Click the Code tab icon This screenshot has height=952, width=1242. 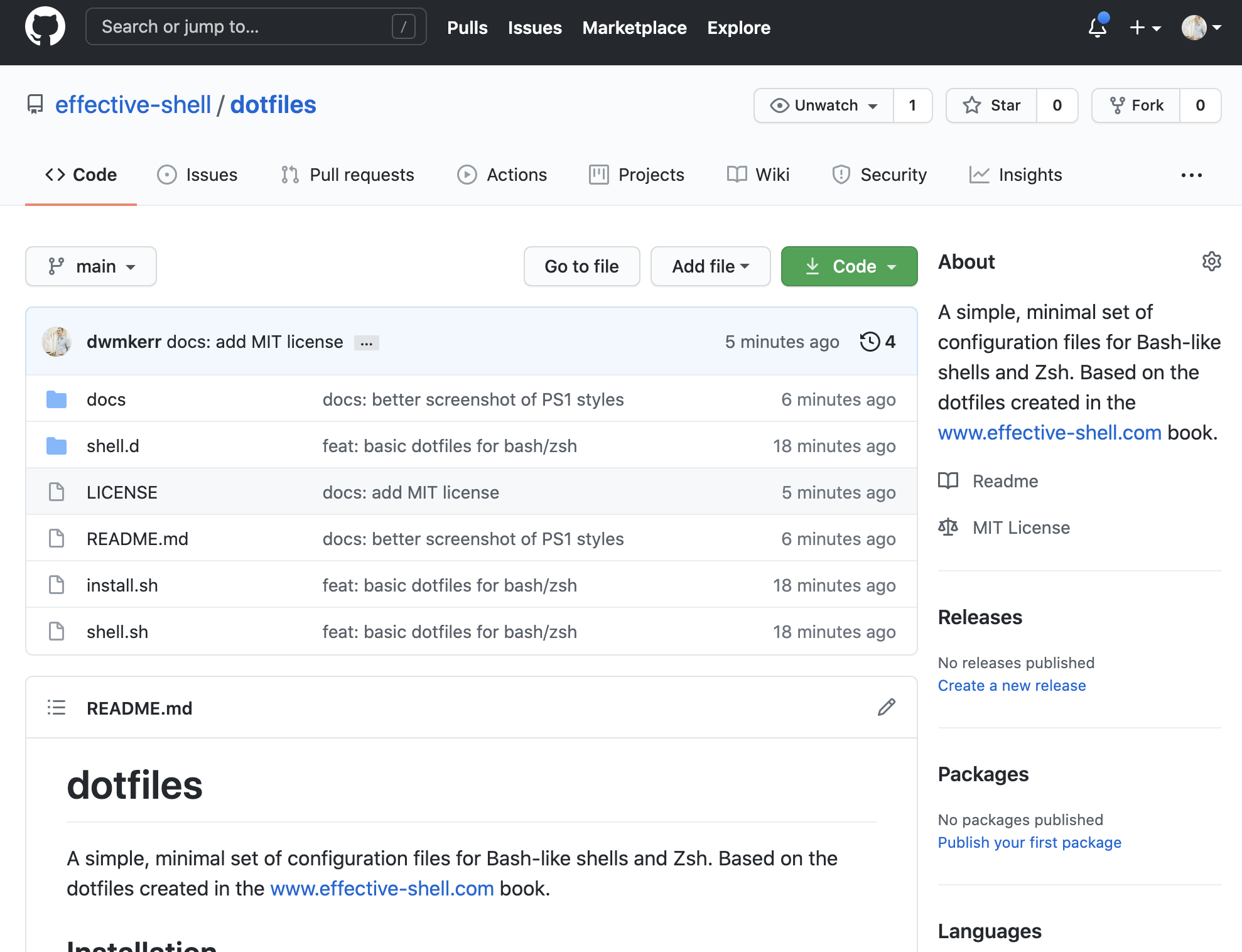(54, 173)
